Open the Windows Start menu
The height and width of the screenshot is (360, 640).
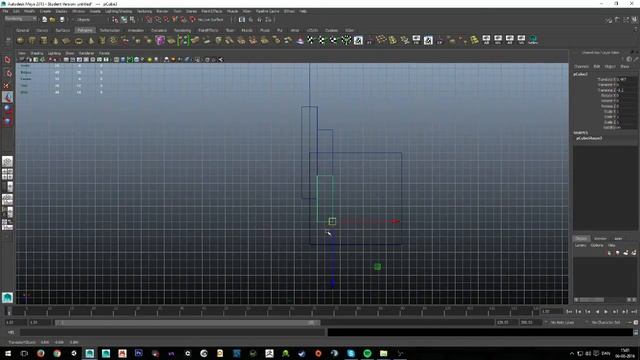coord(8,353)
